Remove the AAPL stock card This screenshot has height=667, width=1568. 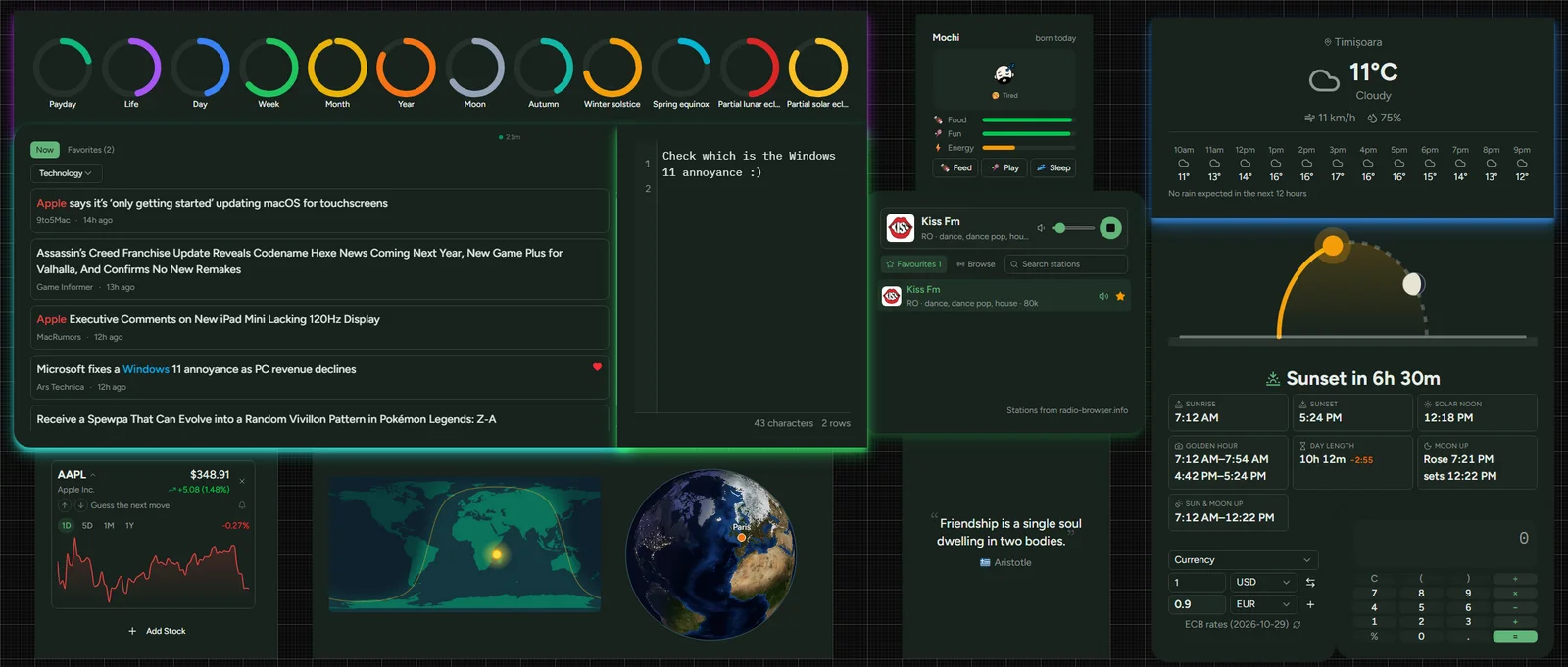click(242, 481)
